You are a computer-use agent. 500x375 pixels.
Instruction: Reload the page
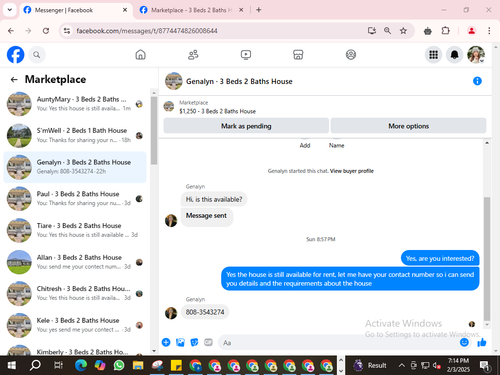[46, 31]
